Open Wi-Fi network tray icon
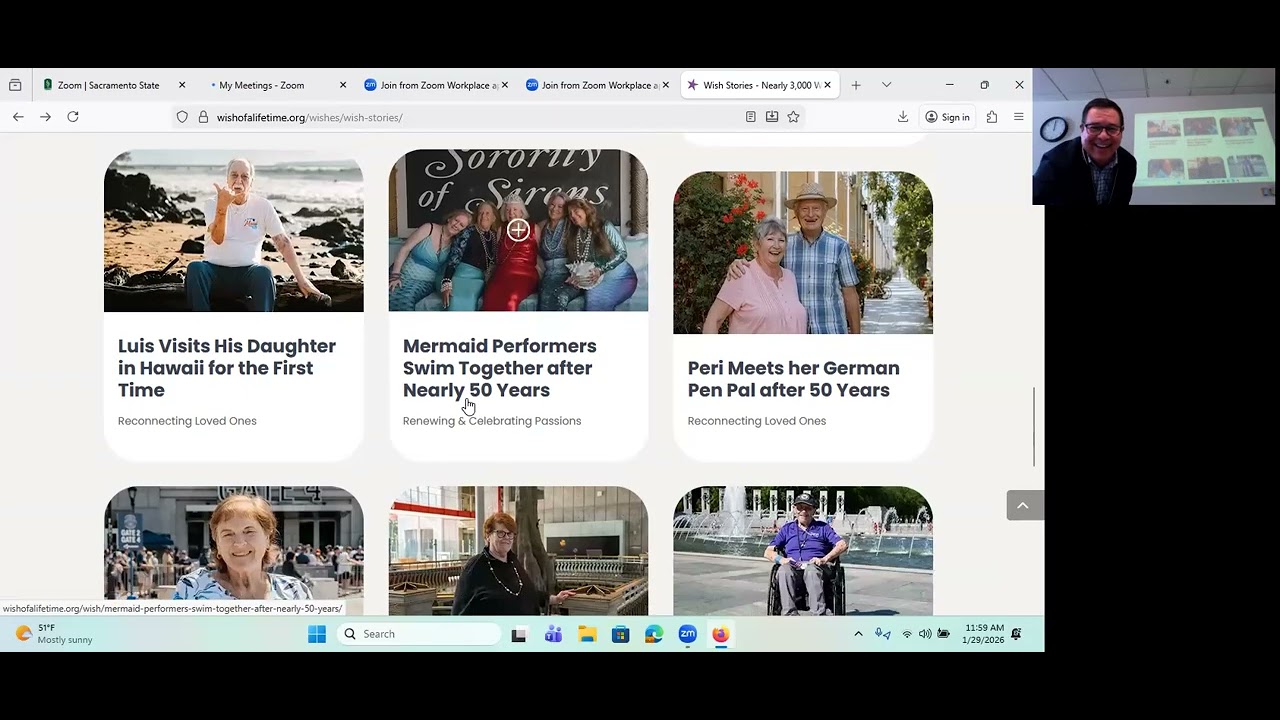Viewport: 1280px width, 720px height. pos(907,634)
